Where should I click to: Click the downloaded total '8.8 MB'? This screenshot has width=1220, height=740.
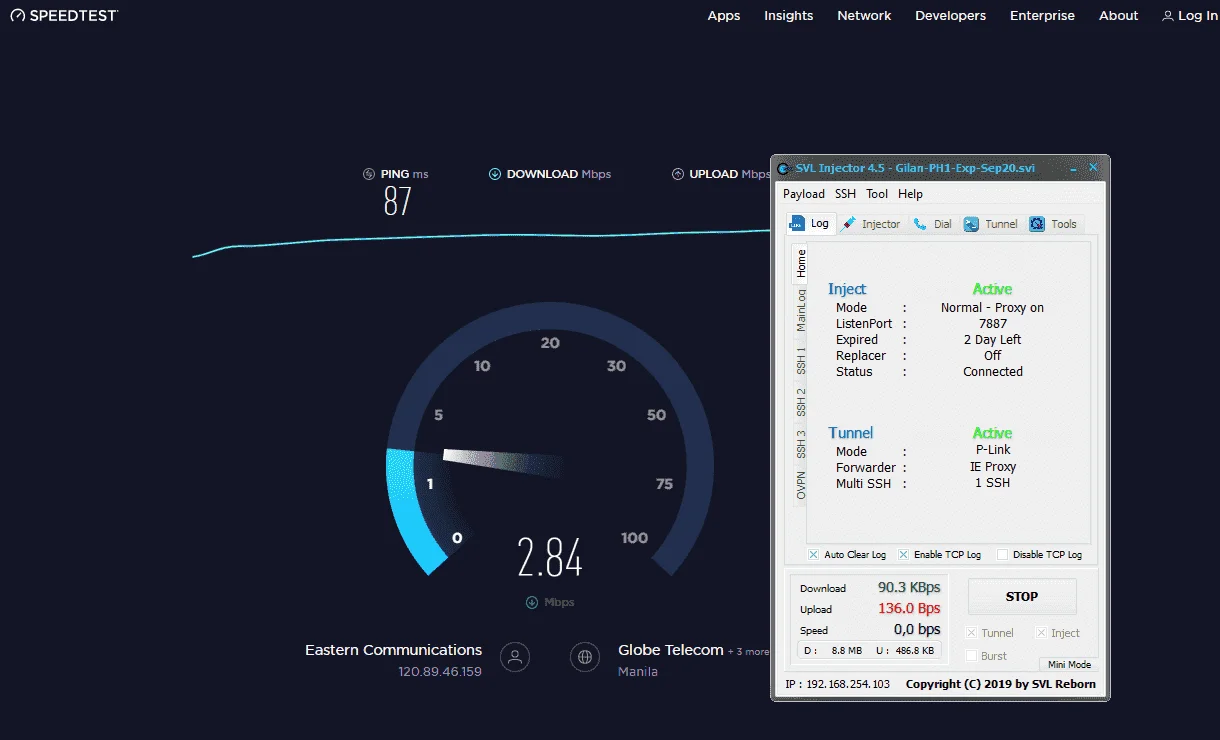pos(847,651)
